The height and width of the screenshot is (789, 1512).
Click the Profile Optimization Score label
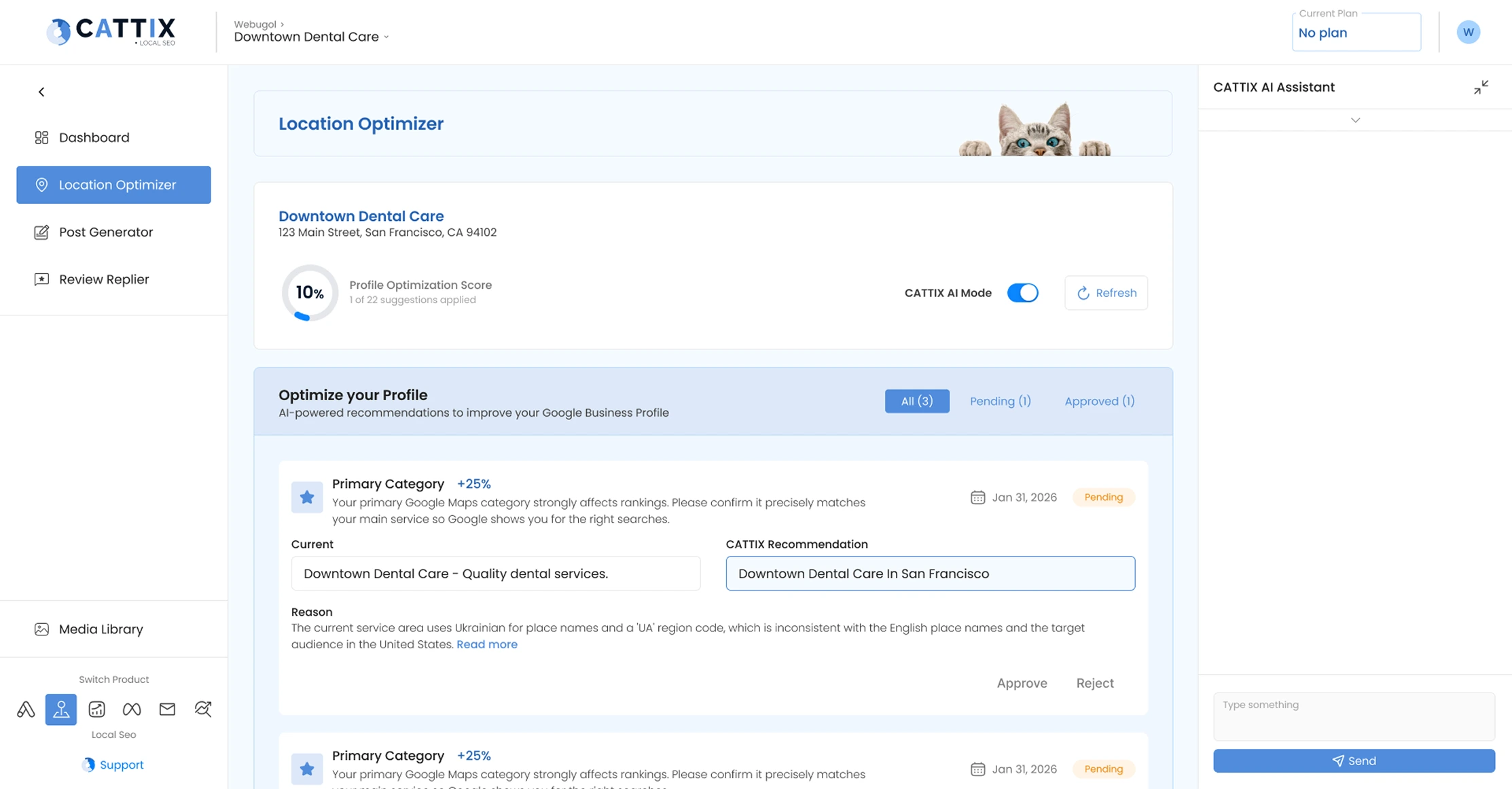point(420,285)
